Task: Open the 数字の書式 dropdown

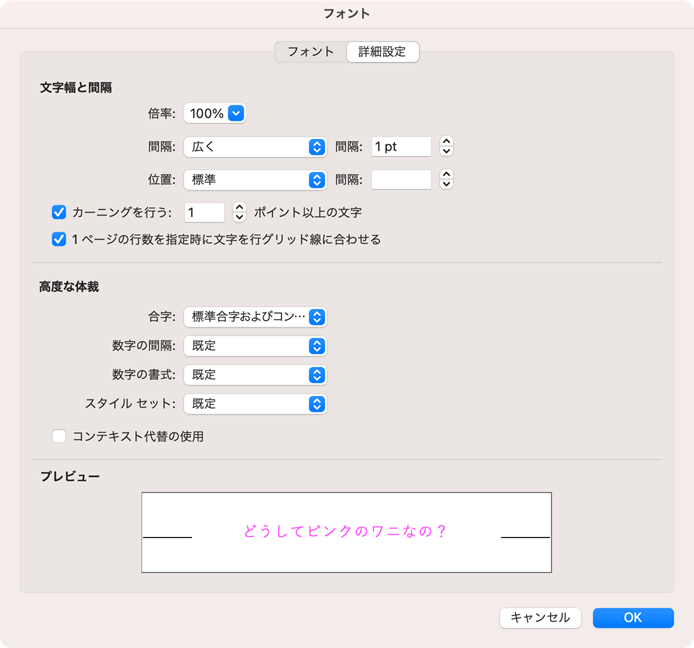Action: click(x=255, y=375)
